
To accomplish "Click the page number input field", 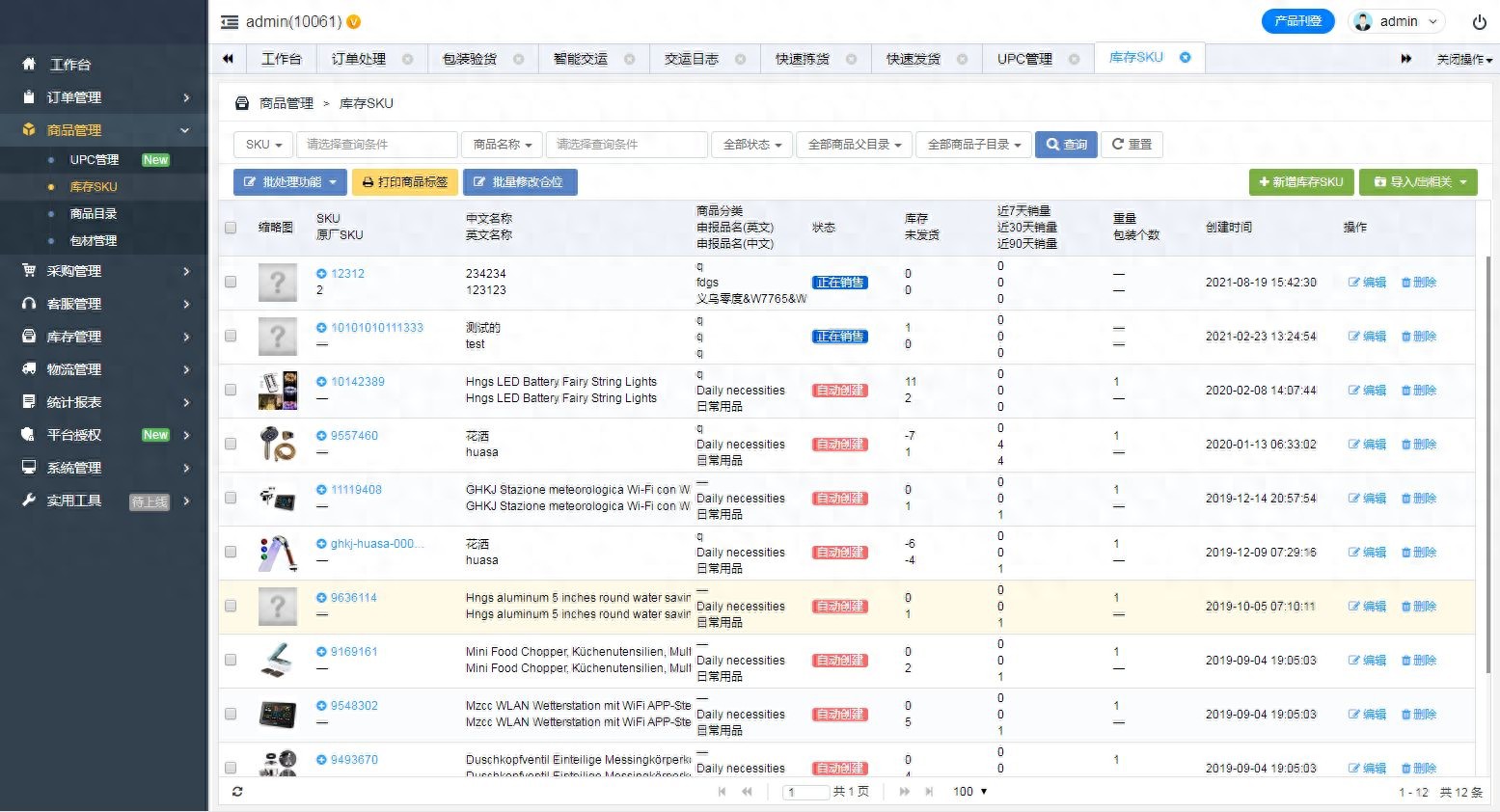I will (x=805, y=791).
